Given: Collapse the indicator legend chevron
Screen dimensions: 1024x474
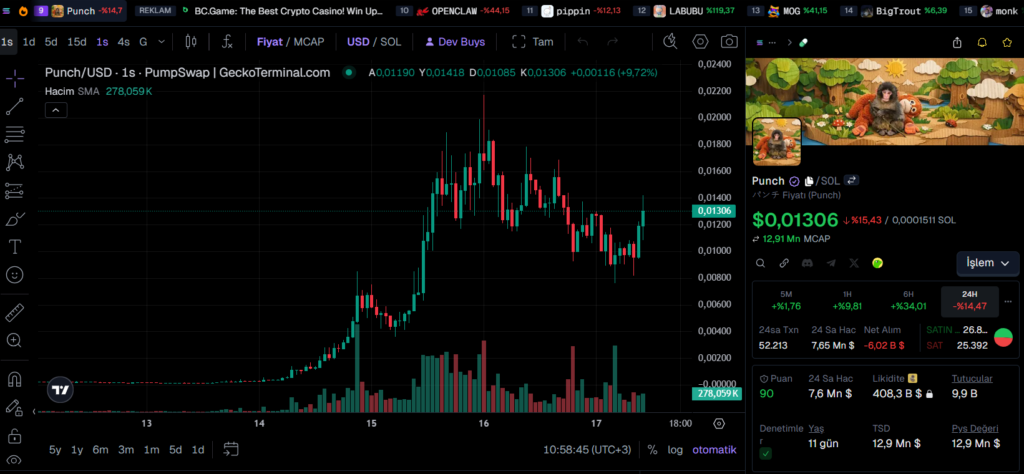Looking at the screenshot, I should (56, 109).
